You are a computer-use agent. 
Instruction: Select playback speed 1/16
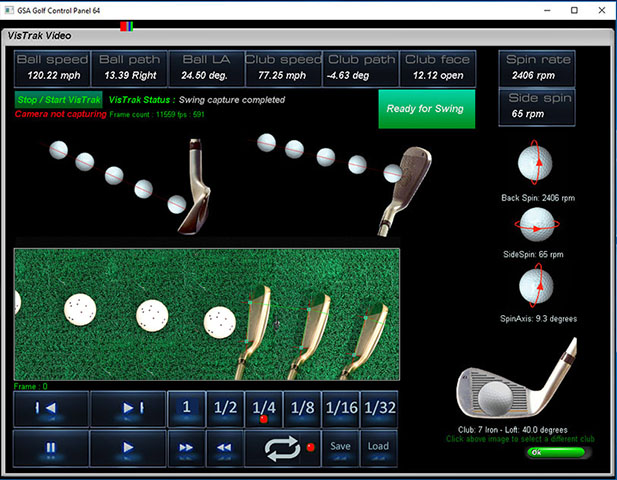[340, 409]
